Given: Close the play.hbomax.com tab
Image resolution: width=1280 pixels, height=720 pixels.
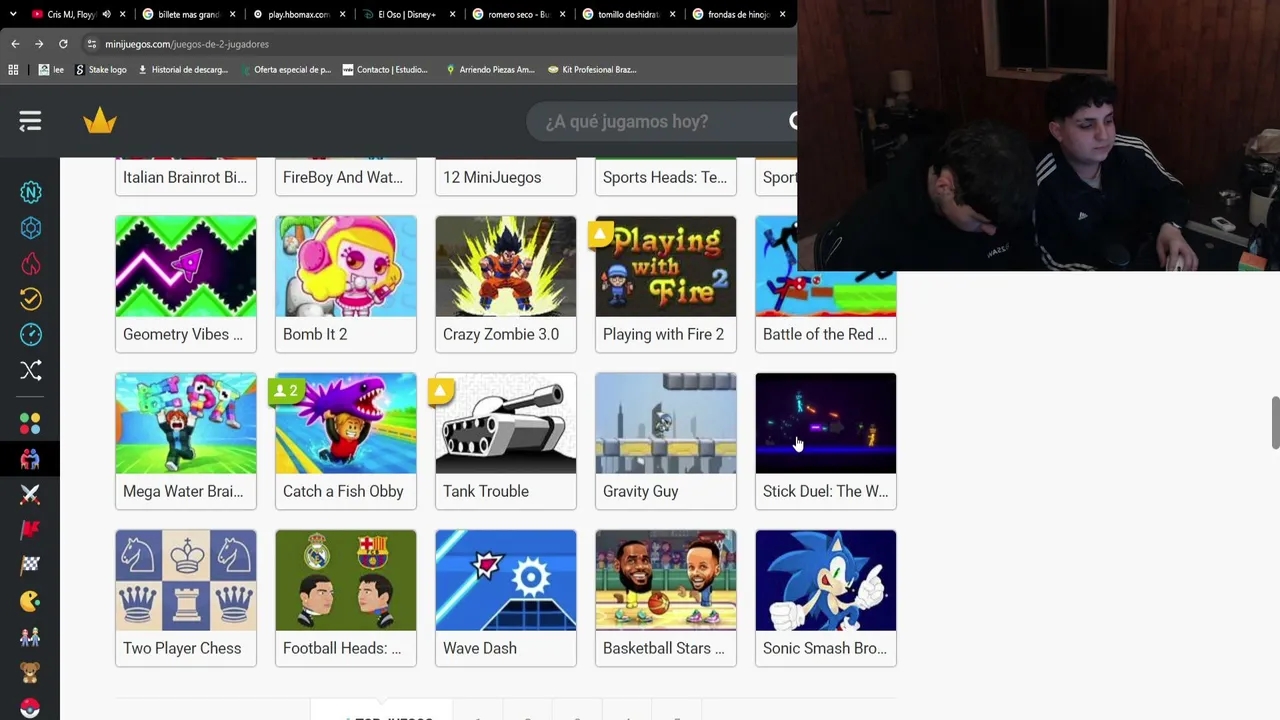Looking at the screenshot, I should (x=343, y=14).
